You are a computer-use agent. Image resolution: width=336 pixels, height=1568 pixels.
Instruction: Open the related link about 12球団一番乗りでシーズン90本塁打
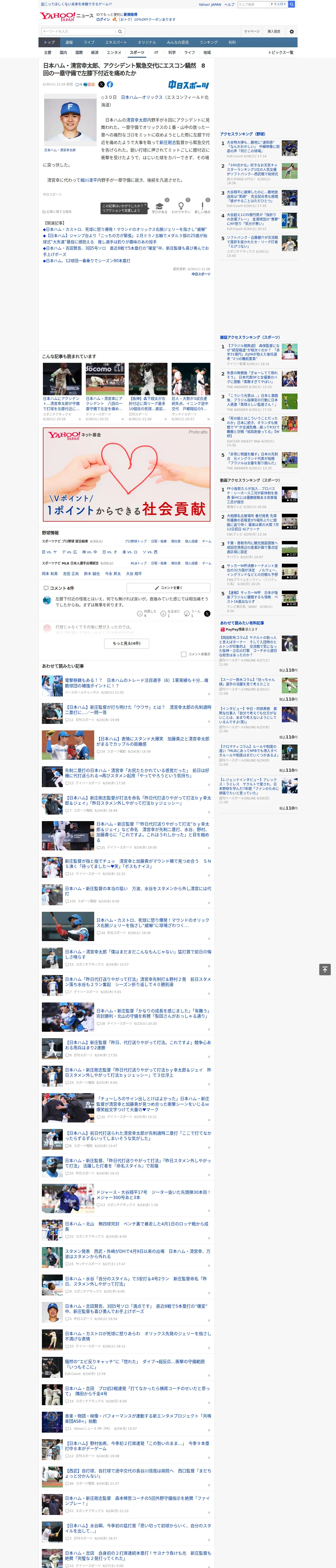pyautogui.click(x=87, y=261)
